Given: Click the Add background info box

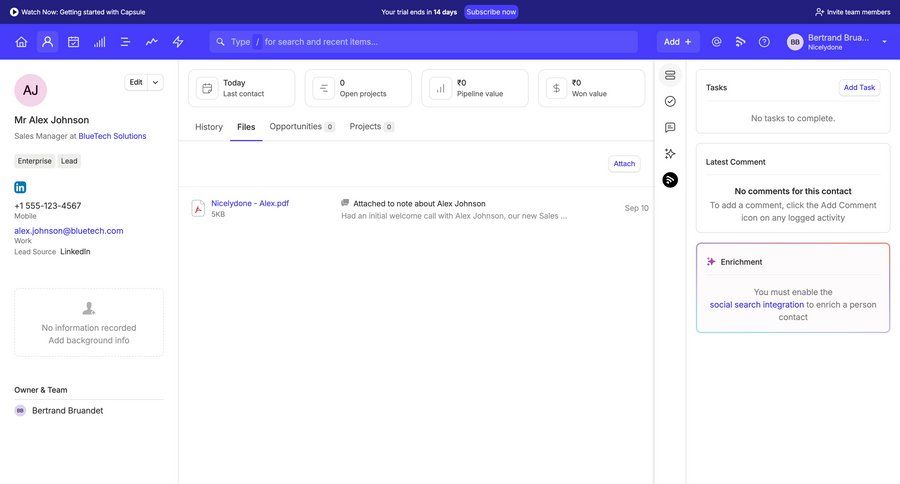Looking at the screenshot, I should click(89, 323).
